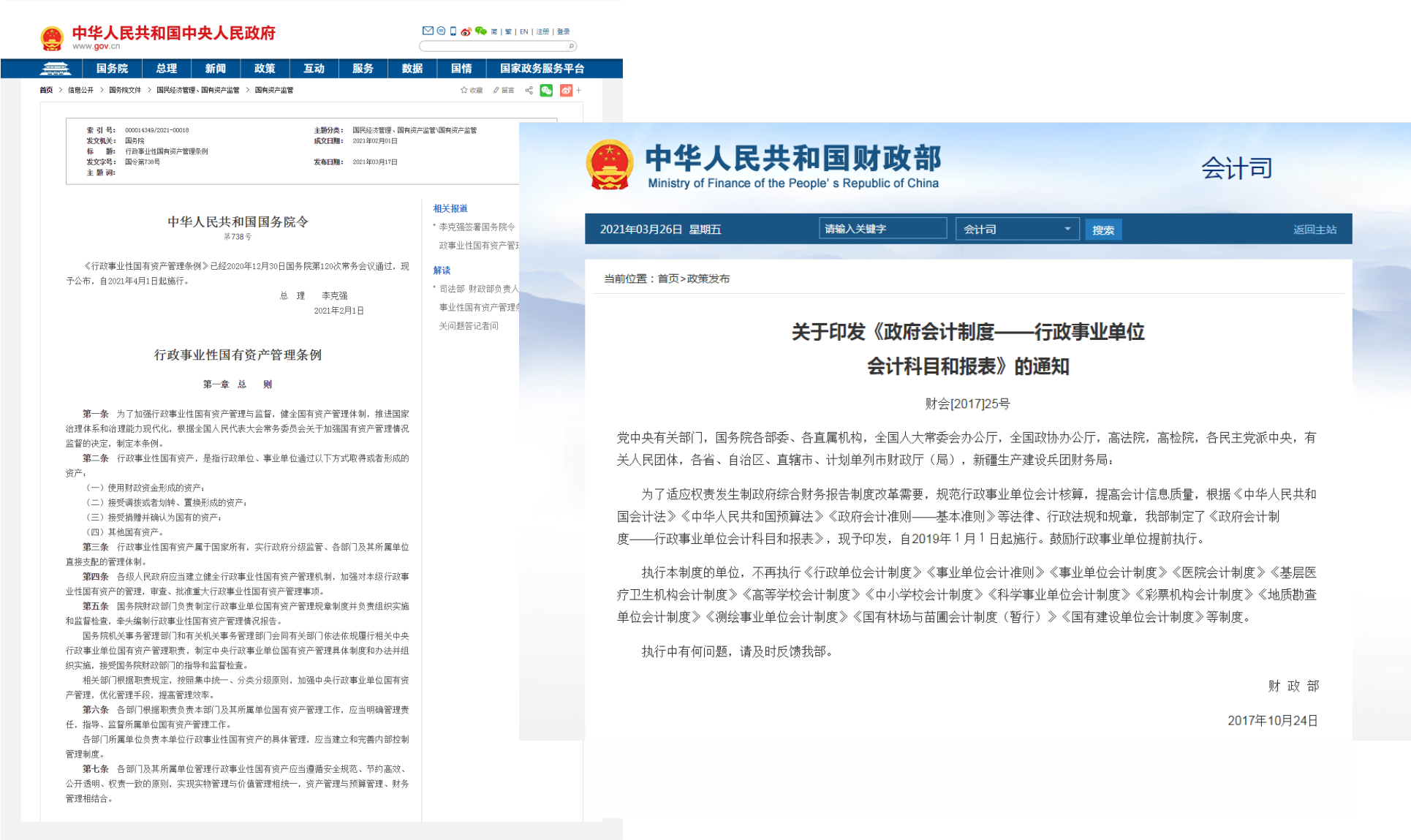Image resolution: width=1411 pixels, height=840 pixels.
Task: Switch language to 简 simplified Chinese
Action: pos(494,31)
